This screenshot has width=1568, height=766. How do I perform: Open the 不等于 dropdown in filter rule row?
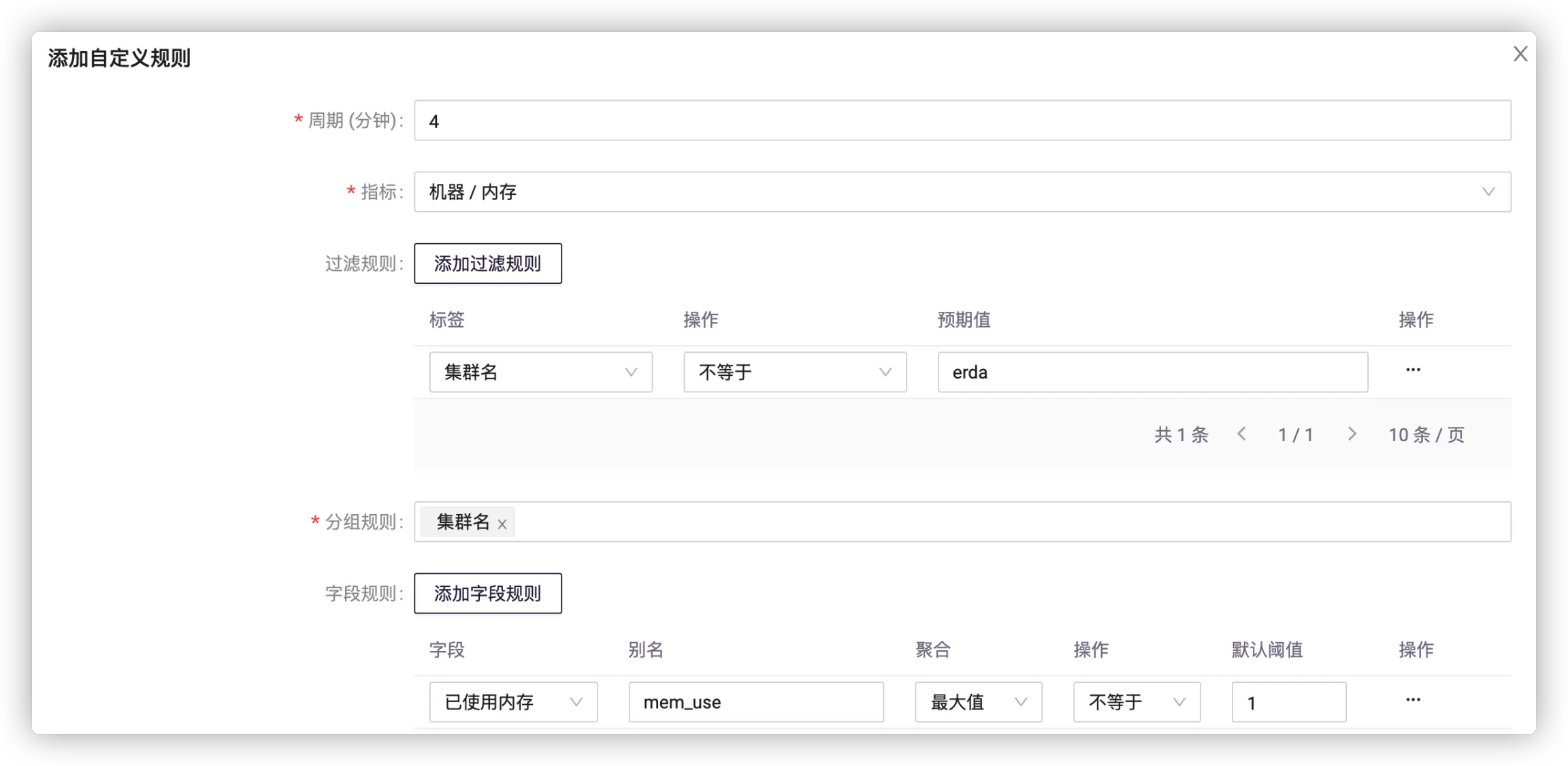point(795,372)
